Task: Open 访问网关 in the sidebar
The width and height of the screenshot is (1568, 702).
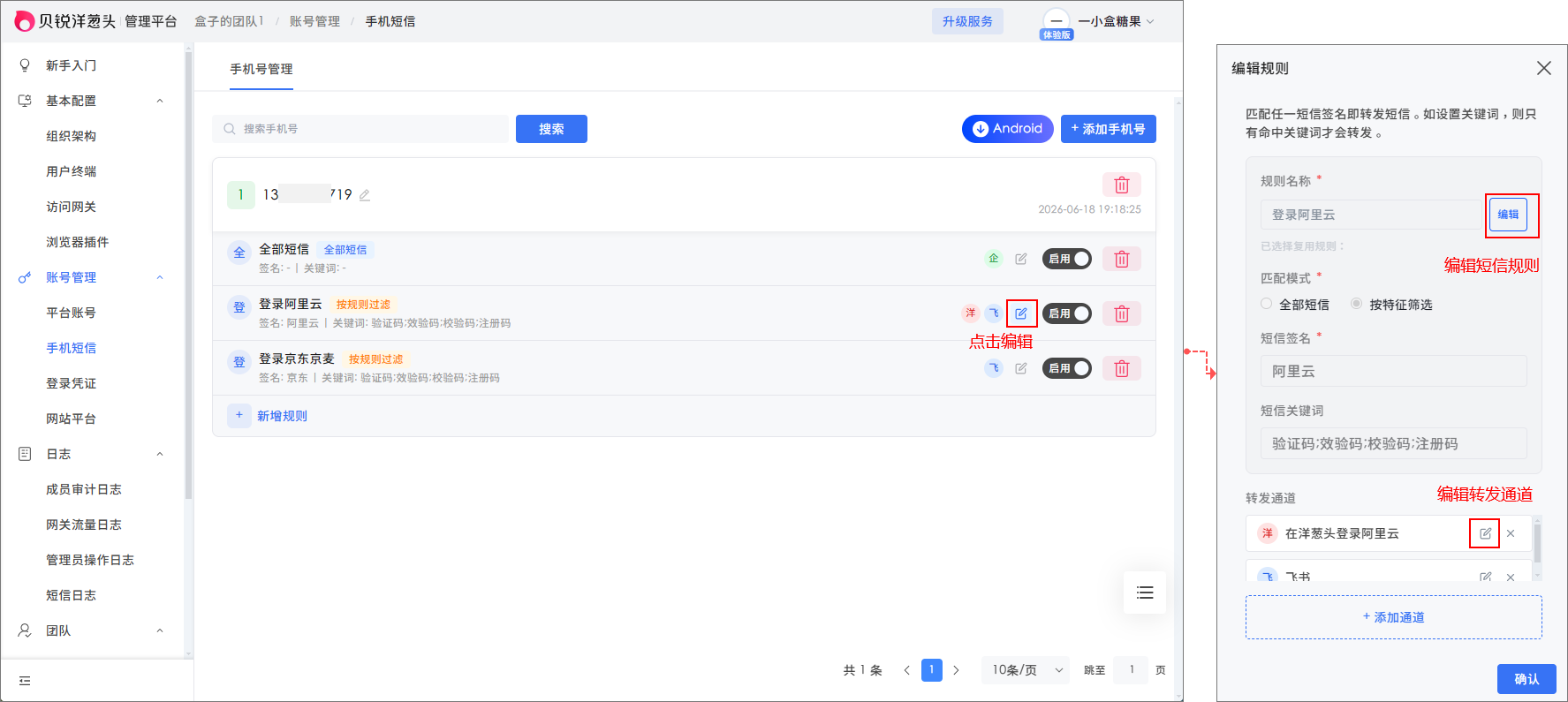Action: (72, 207)
